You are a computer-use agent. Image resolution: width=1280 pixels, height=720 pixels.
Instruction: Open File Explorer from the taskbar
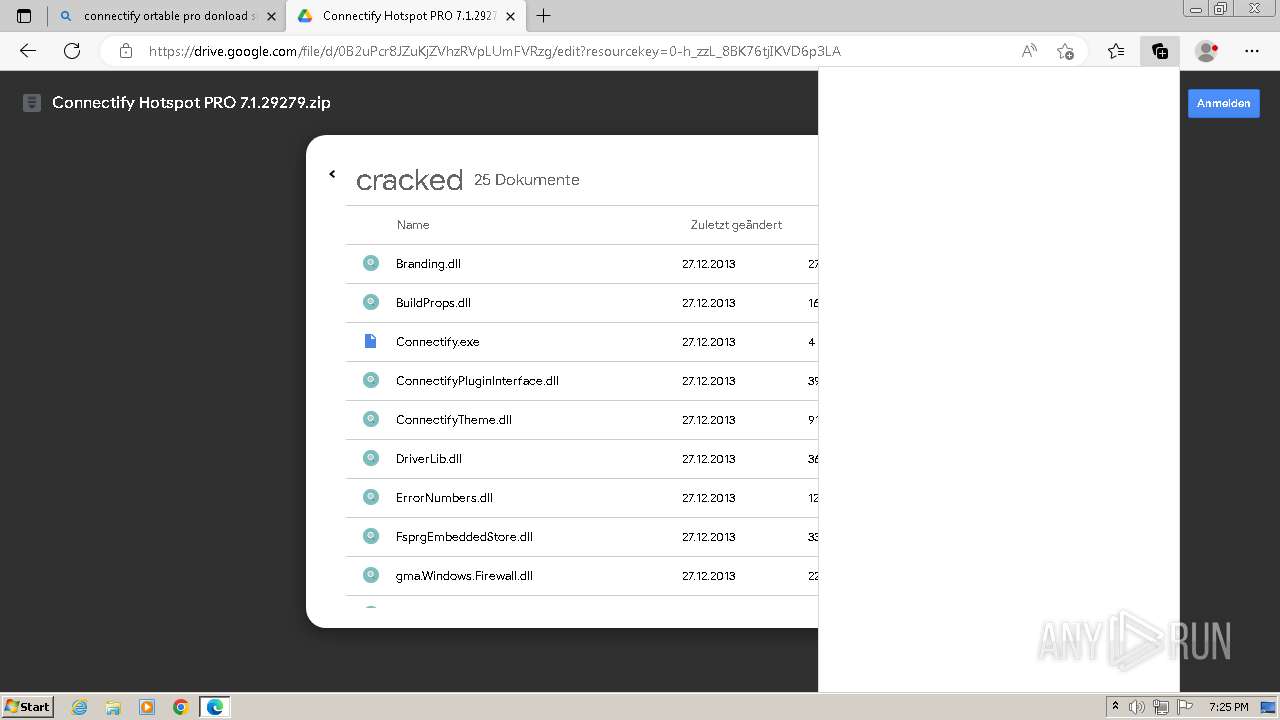[113, 707]
